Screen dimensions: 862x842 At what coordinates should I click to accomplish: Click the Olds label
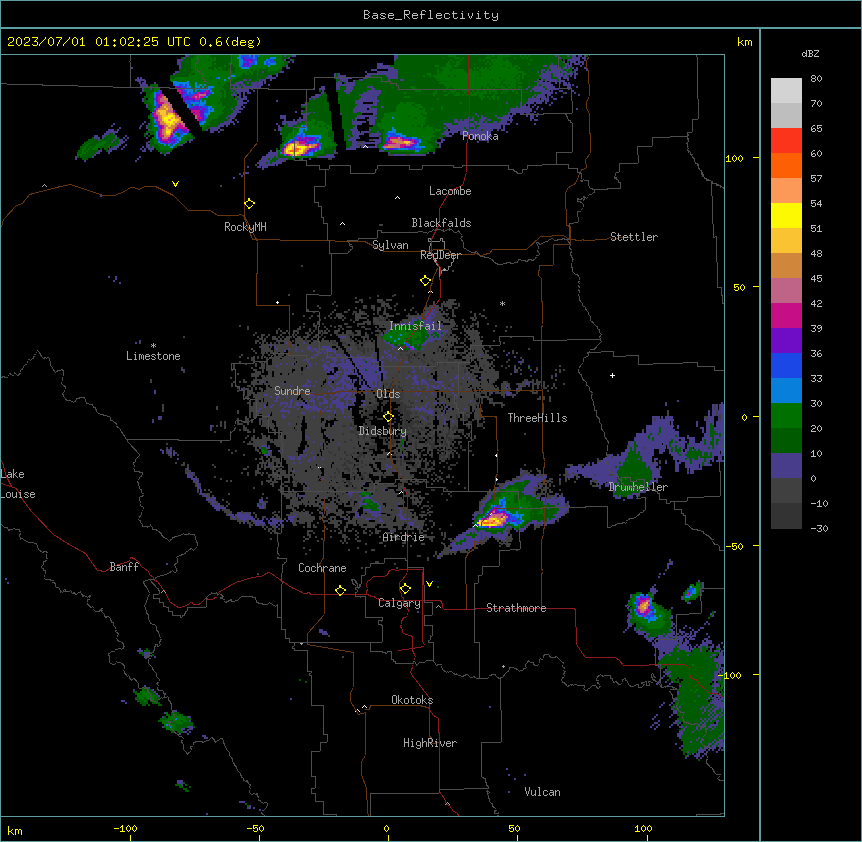[x=388, y=394]
